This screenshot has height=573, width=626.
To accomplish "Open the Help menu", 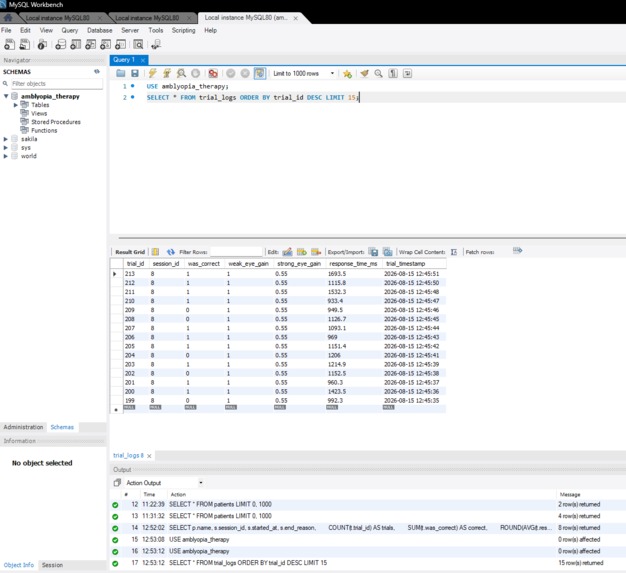I will pos(210,30).
